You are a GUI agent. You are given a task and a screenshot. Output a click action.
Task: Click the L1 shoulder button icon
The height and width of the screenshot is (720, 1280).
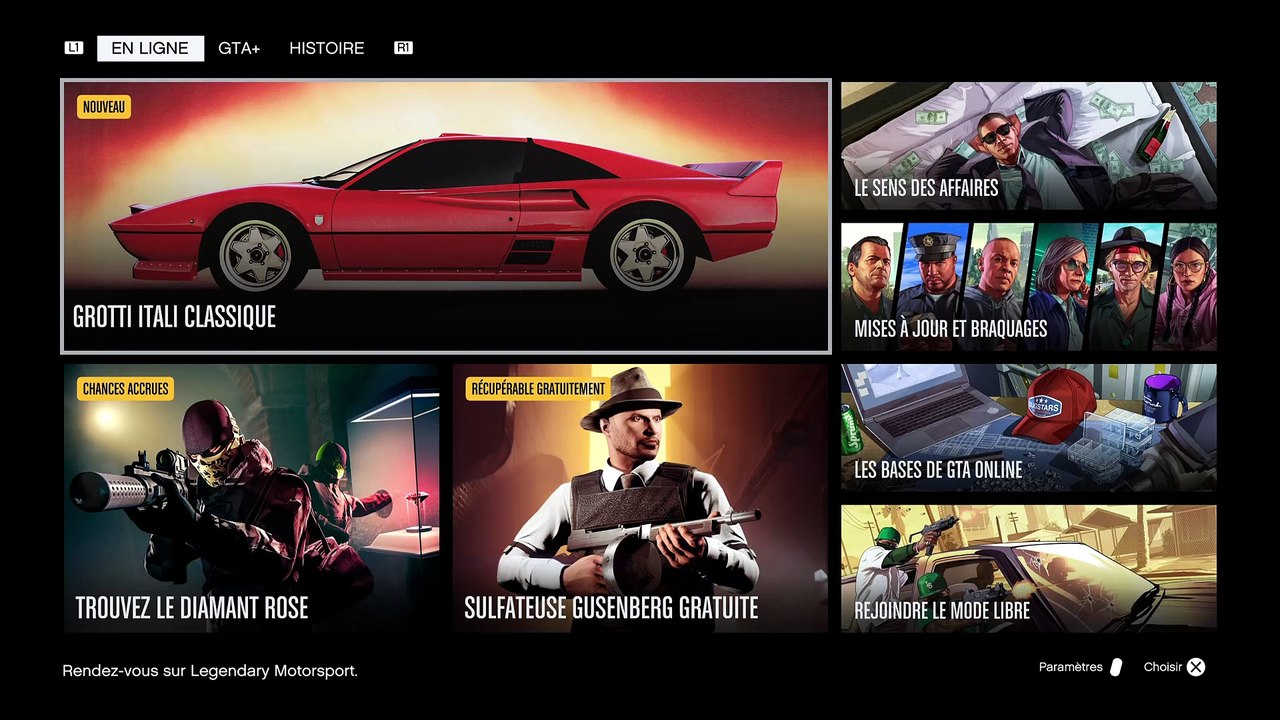73,48
